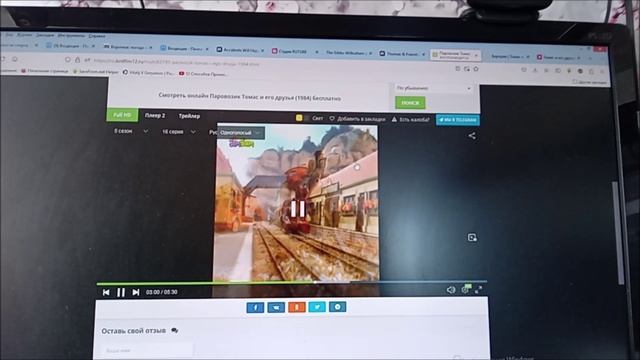Enter fullscreen mode in the player
This screenshot has width=640, height=360.
[479, 289]
